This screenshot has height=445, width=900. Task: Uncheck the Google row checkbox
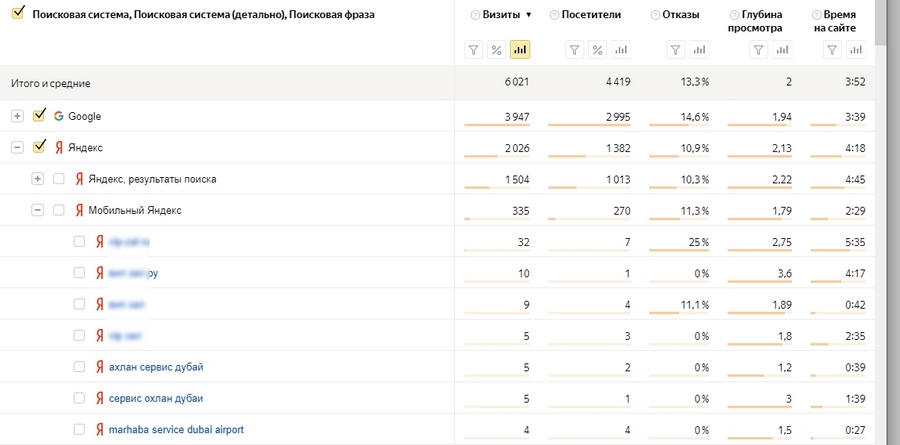tap(38, 115)
